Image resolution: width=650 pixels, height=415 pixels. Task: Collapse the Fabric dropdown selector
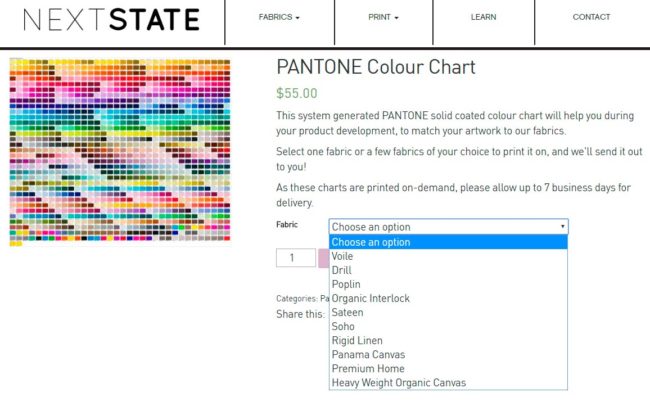[x=448, y=227]
